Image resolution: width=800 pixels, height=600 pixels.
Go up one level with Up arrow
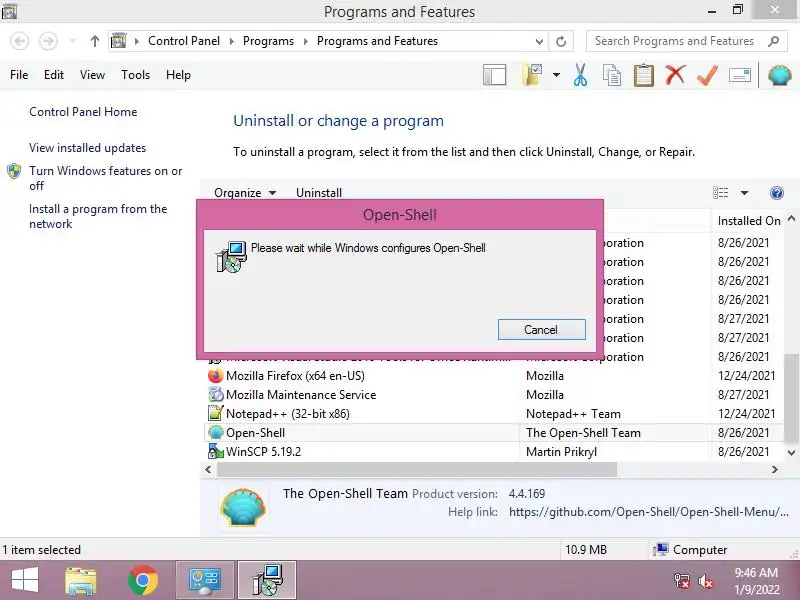[x=94, y=41]
